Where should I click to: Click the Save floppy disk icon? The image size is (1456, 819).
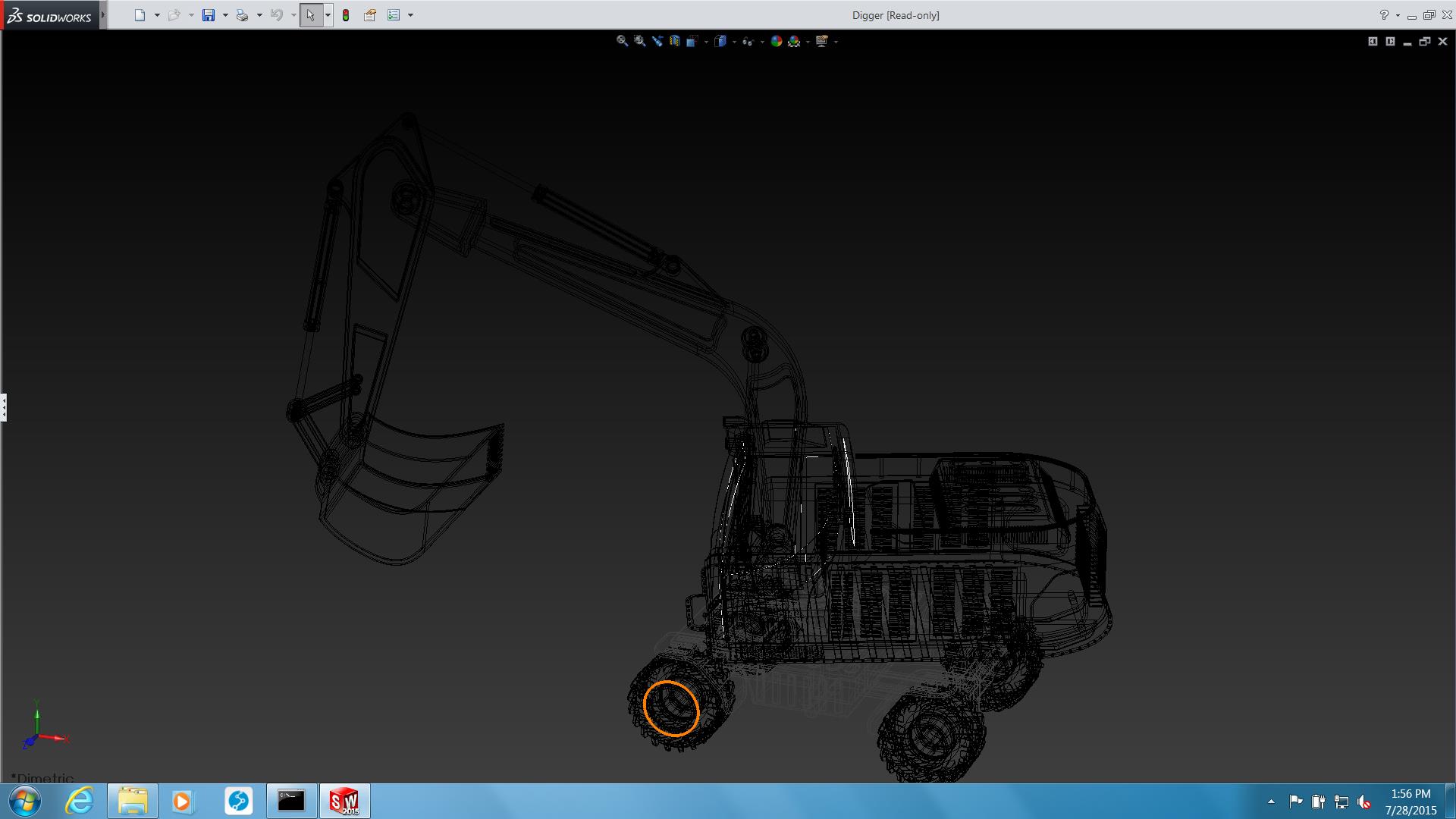pos(208,15)
